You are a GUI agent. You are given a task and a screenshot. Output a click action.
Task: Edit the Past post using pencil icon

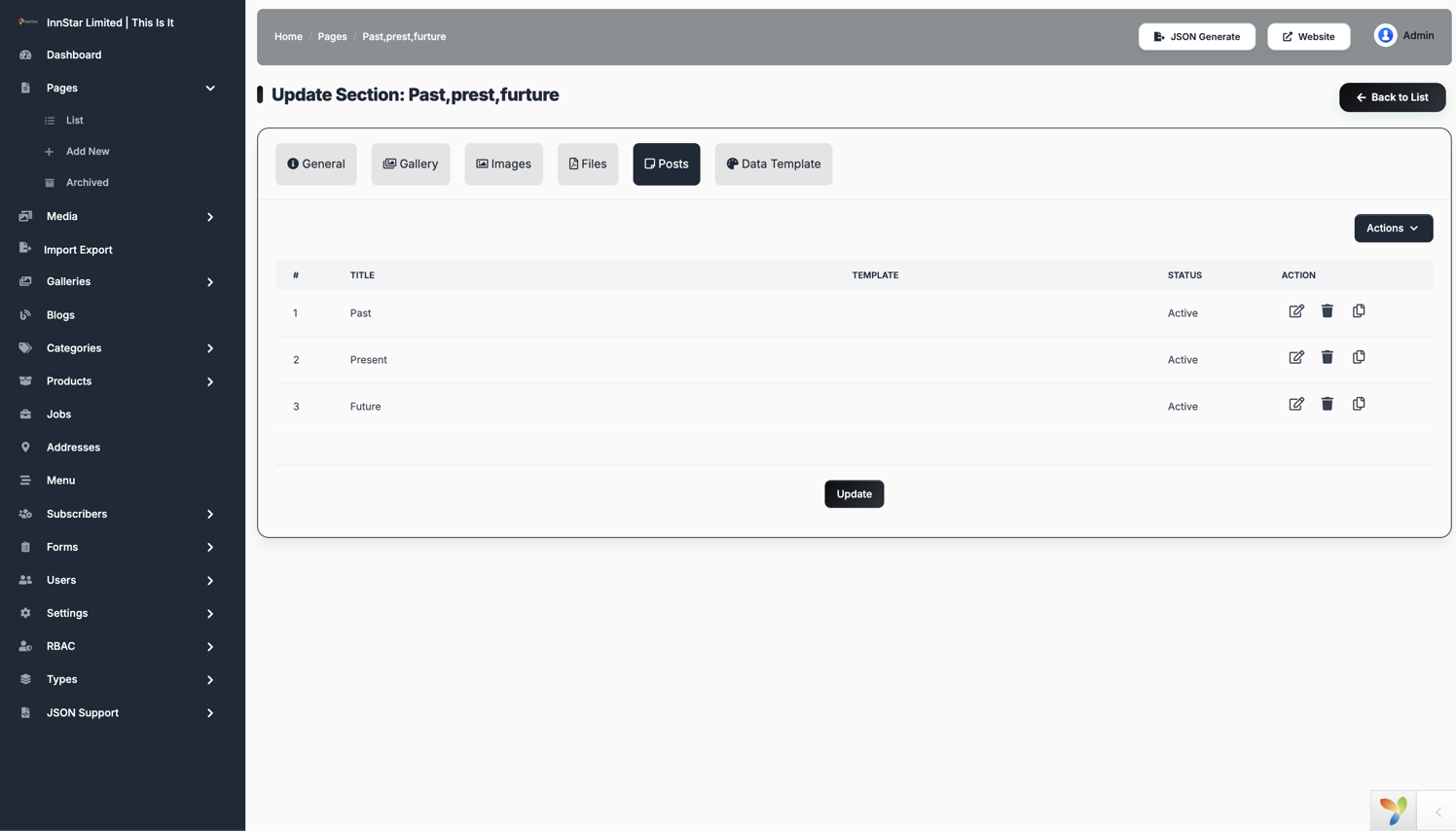tap(1296, 311)
